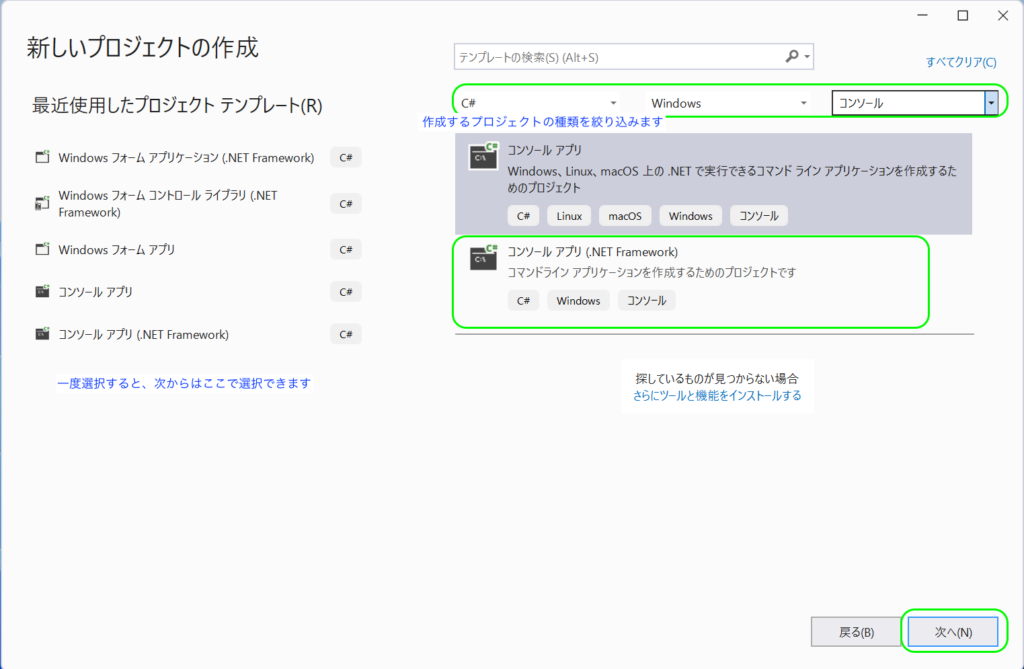
Task: Click the macOS tag on Console App template
Action: [625, 216]
